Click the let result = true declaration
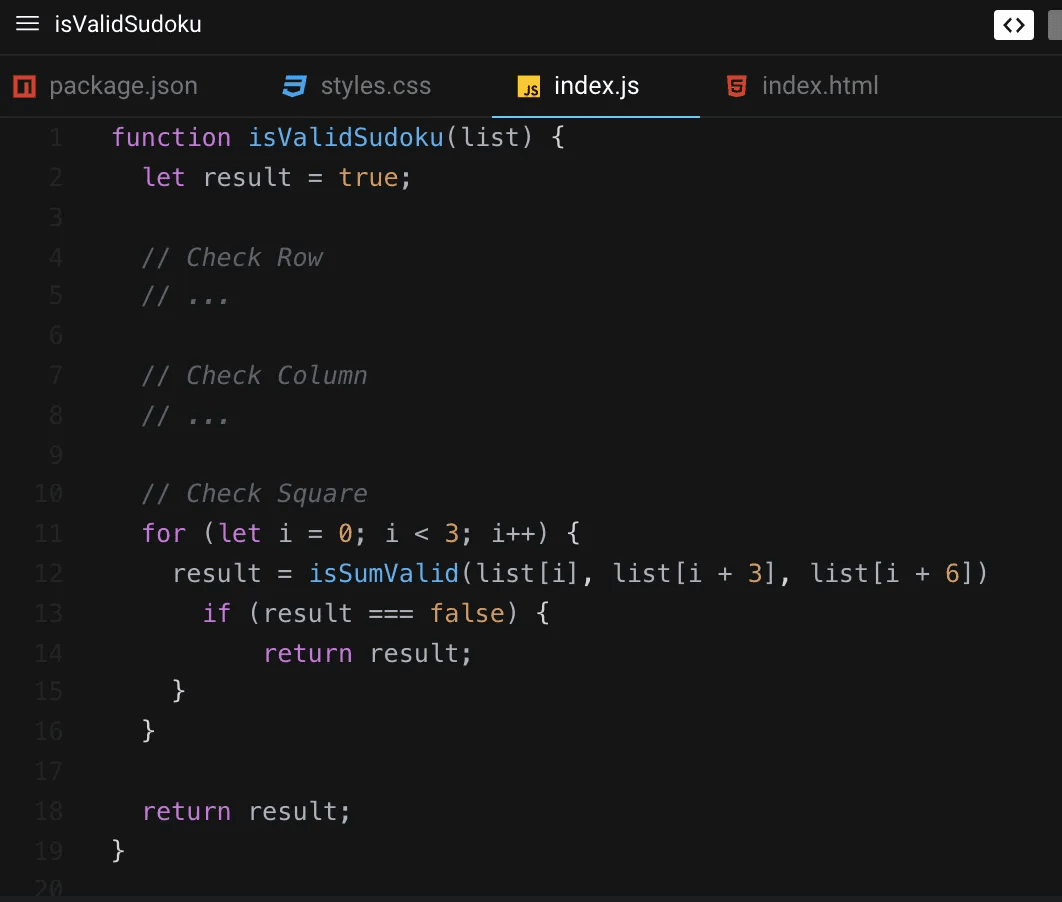The width and height of the screenshot is (1062, 902). pyautogui.click(x=277, y=177)
